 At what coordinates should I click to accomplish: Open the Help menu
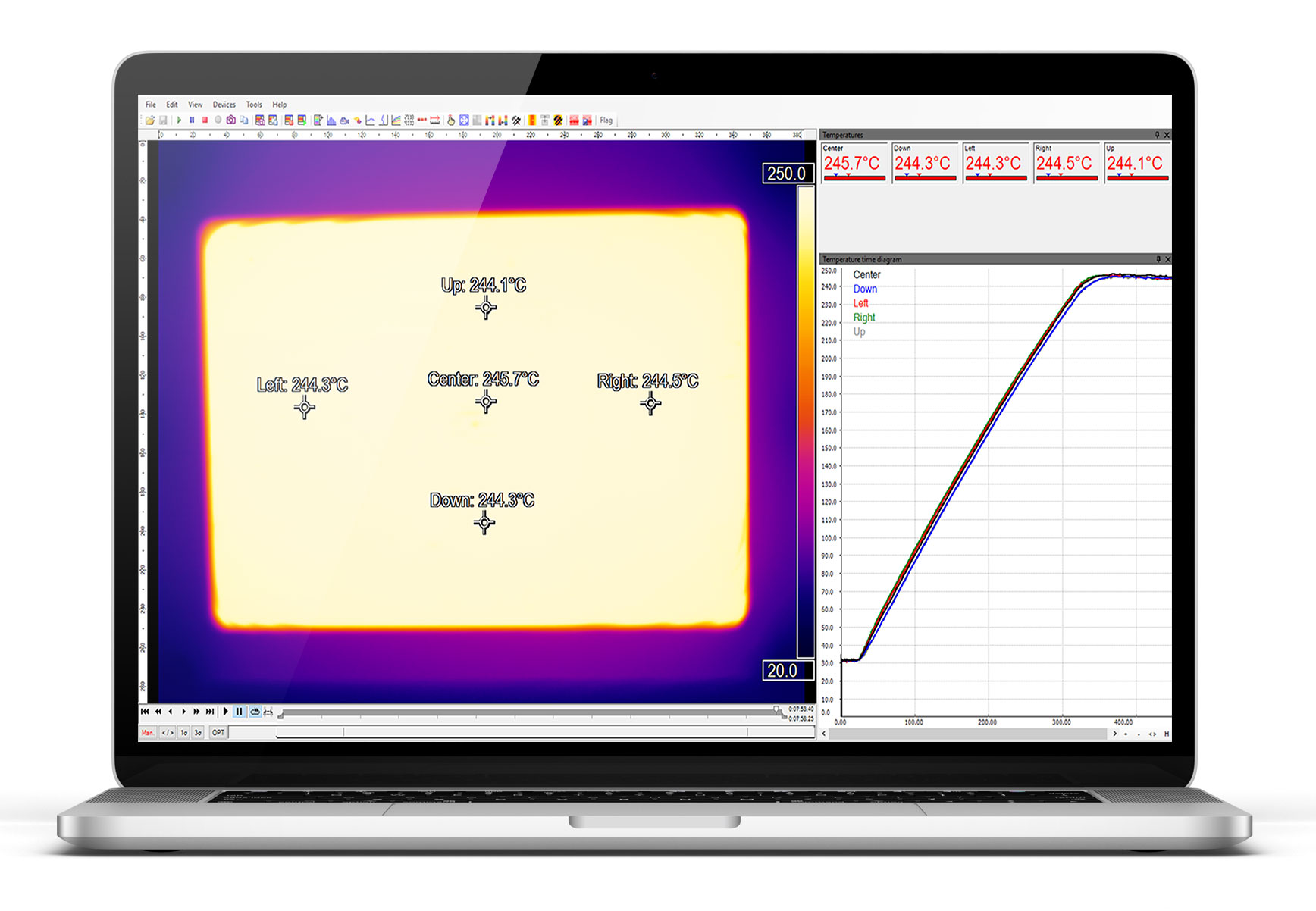pos(279,105)
